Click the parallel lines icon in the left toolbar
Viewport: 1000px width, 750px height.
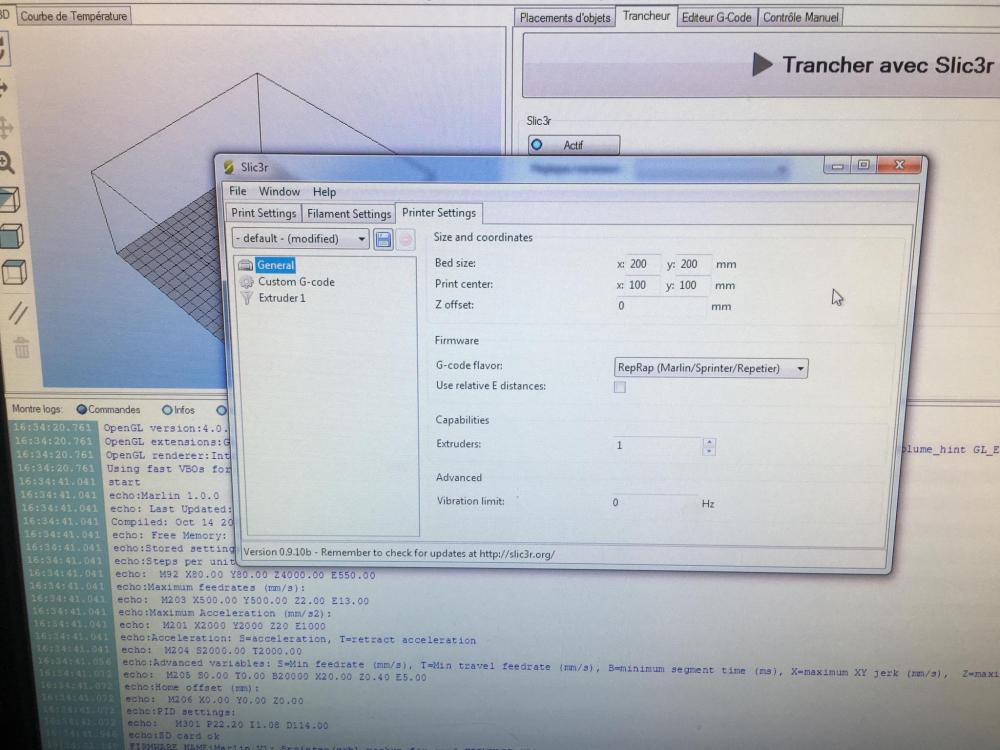pos(18,312)
